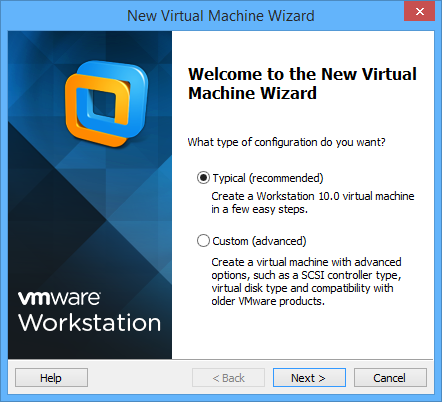Click the Workstation text in banner
The image size is (442, 402).
pyautogui.click(x=90, y=323)
